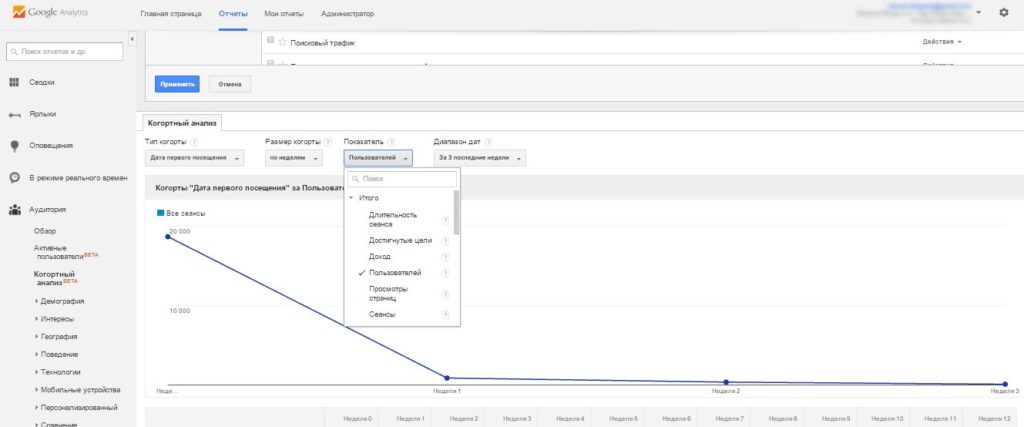The image size is (1024, 427).
Task: Open the settings gear icon
Action: pyautogui.click(x=1003, y=13)
